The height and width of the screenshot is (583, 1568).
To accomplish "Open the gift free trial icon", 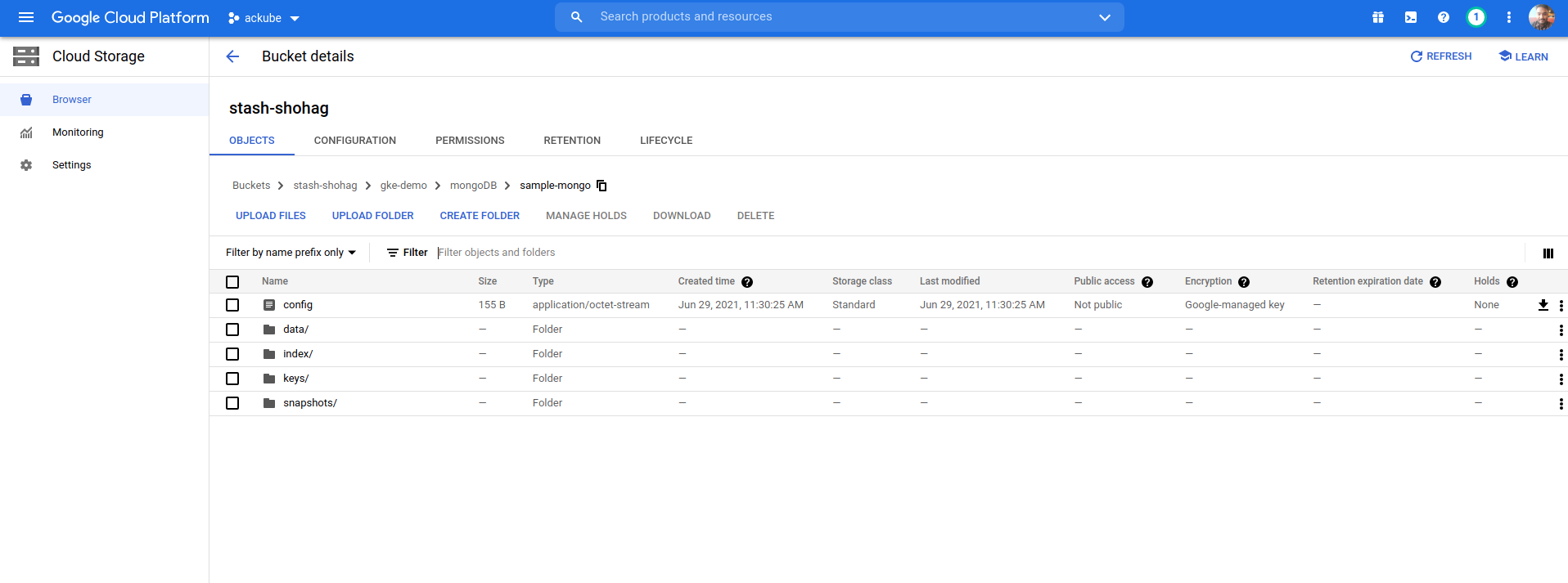I will [x=1378, y=17].
